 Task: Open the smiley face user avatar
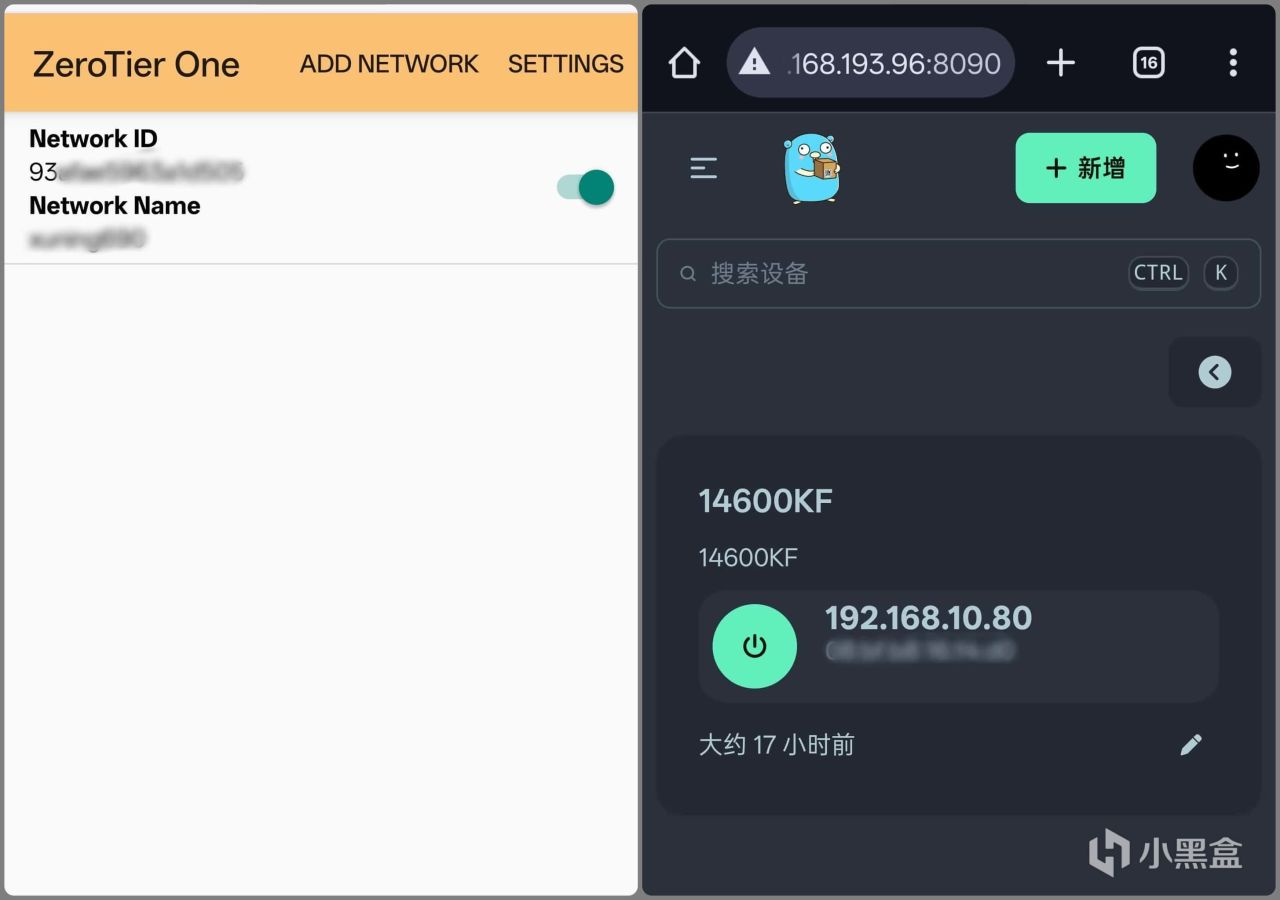point(1226,168)
